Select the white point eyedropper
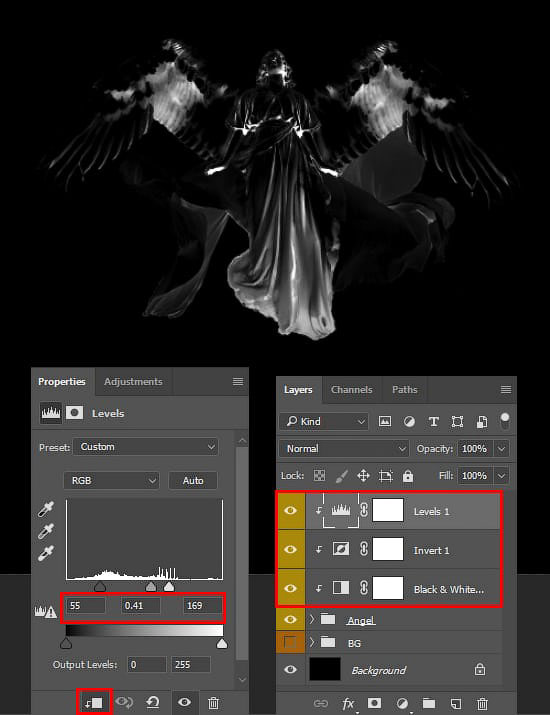550x715 pixels. coord(46,553)
